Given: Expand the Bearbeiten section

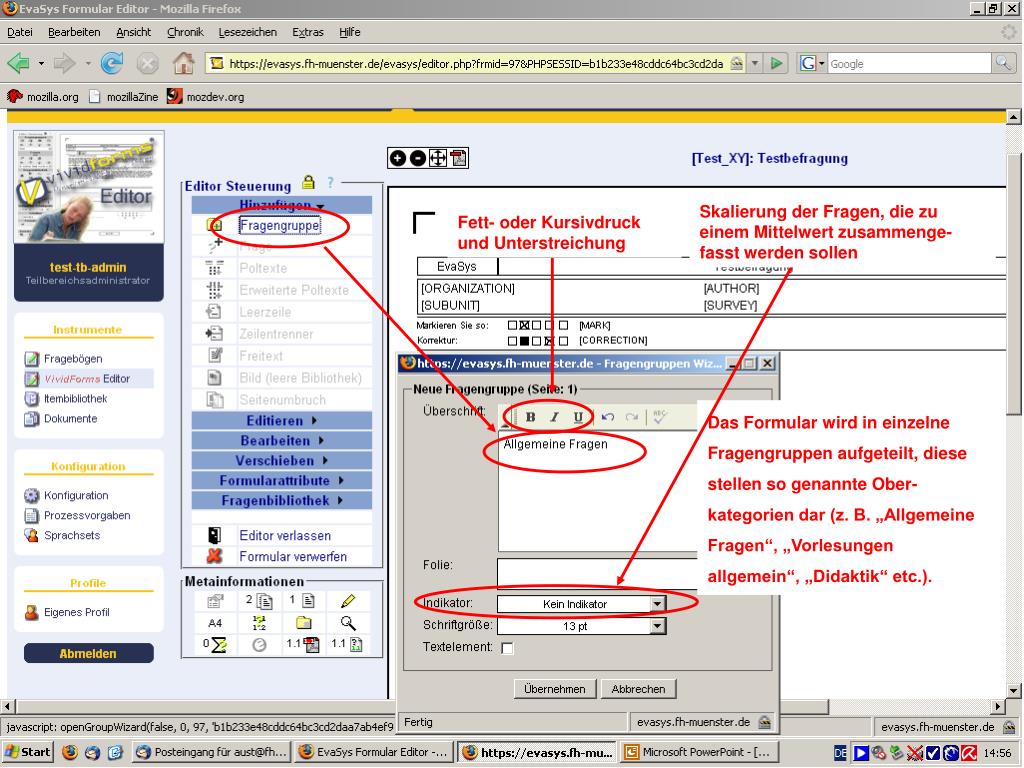Looking at the screenshot, I should click(x=281, y=441).
